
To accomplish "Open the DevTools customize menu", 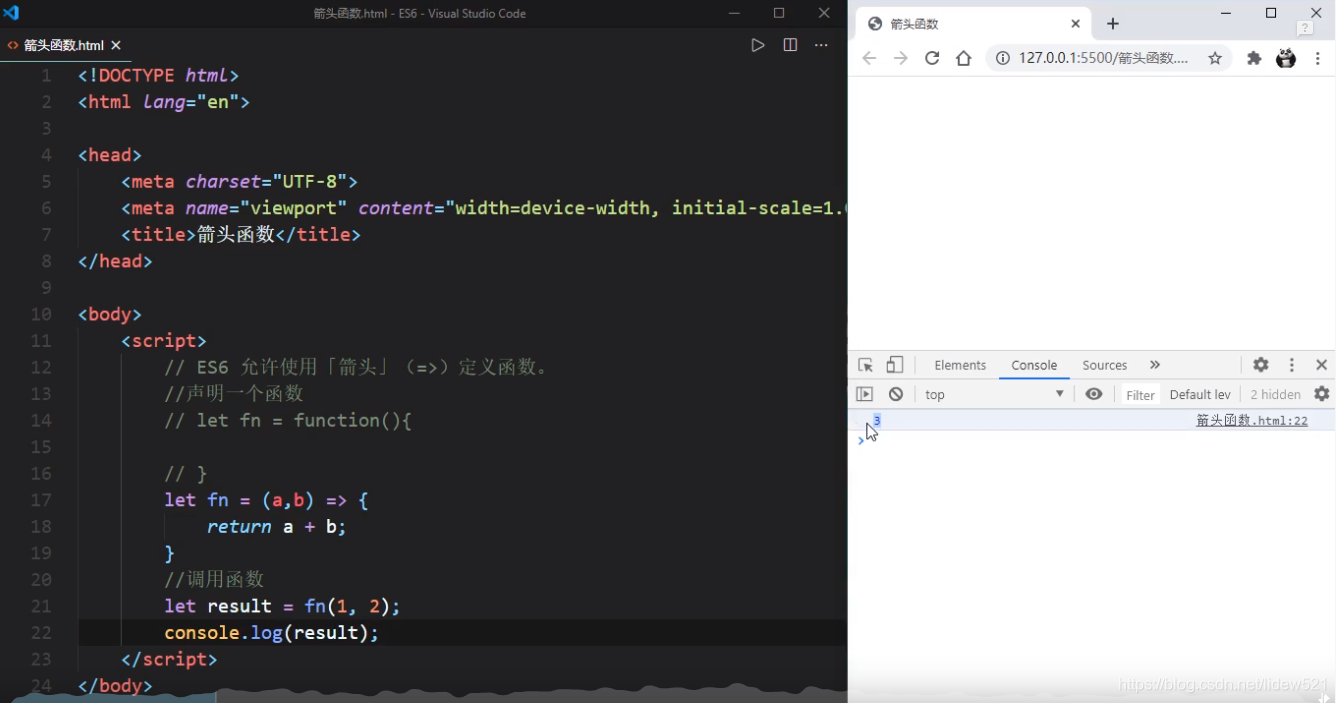I will coord(1292,365).
